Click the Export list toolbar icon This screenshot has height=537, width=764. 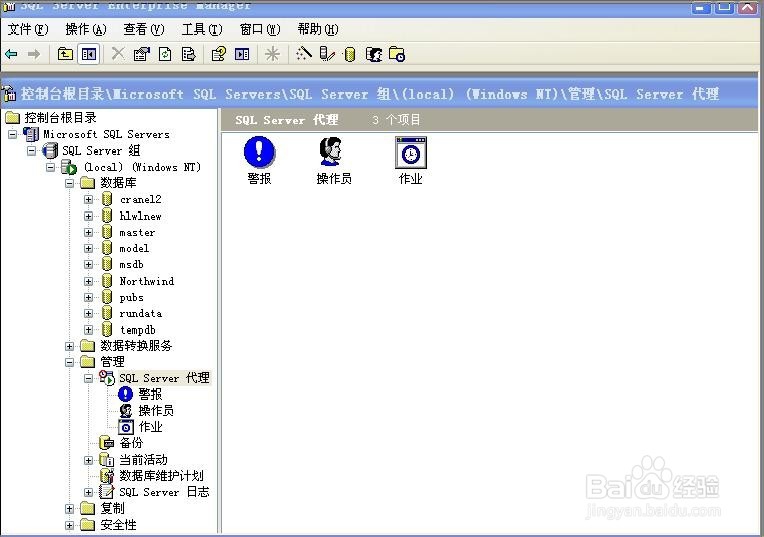tap(188, 54)
